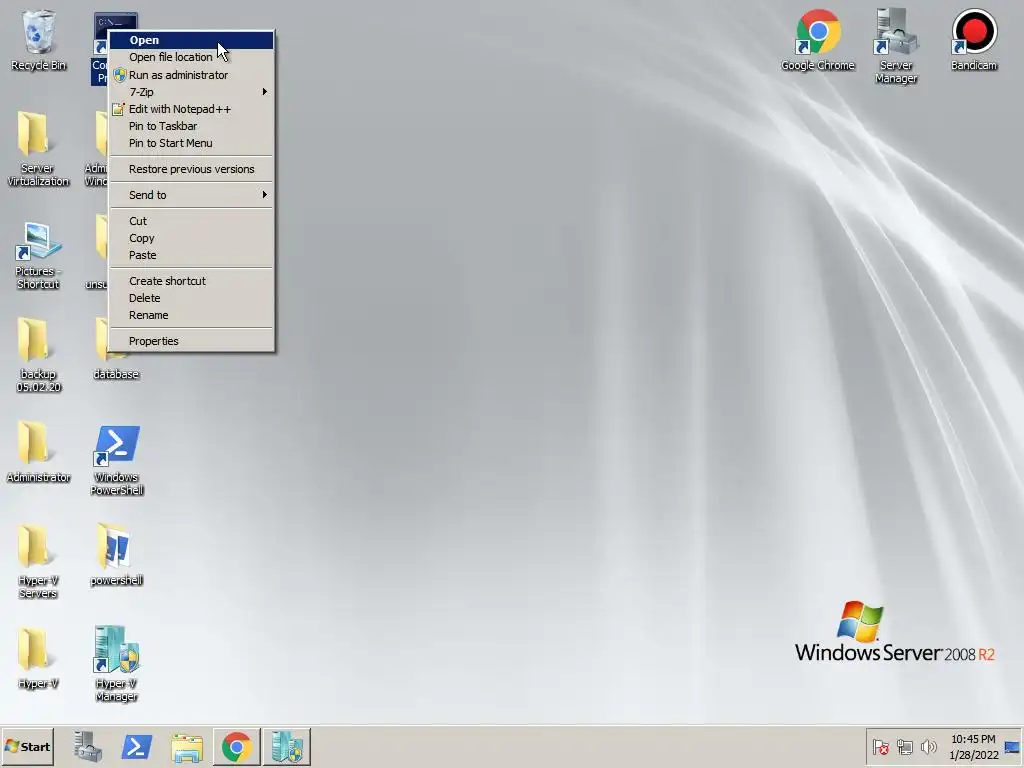The height and width of the screenshot is (768, 1024).
Task: Select the Server Virtualization folder
Action: point(38,149)
